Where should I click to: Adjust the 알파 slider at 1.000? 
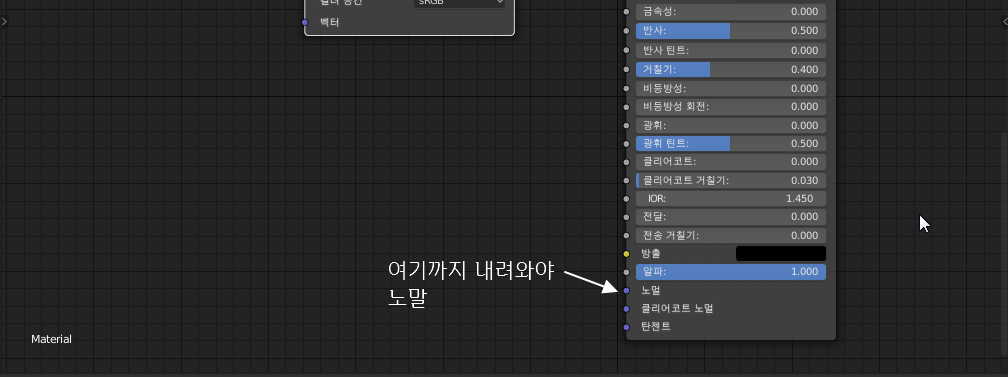[731, 272]
